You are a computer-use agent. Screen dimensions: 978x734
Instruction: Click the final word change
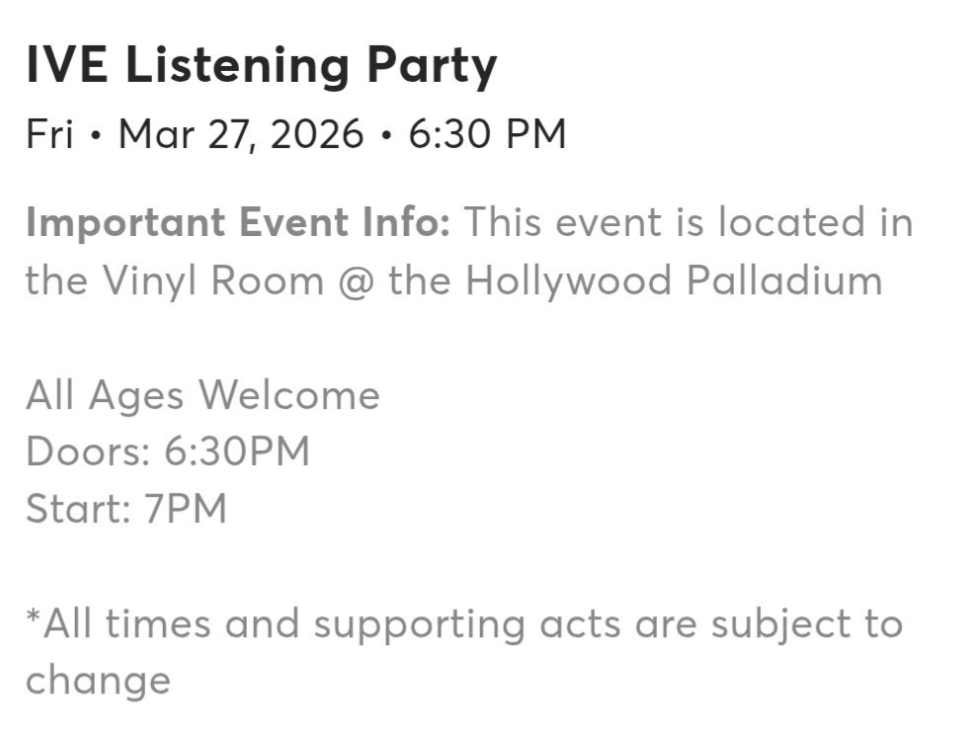[98, 681]
